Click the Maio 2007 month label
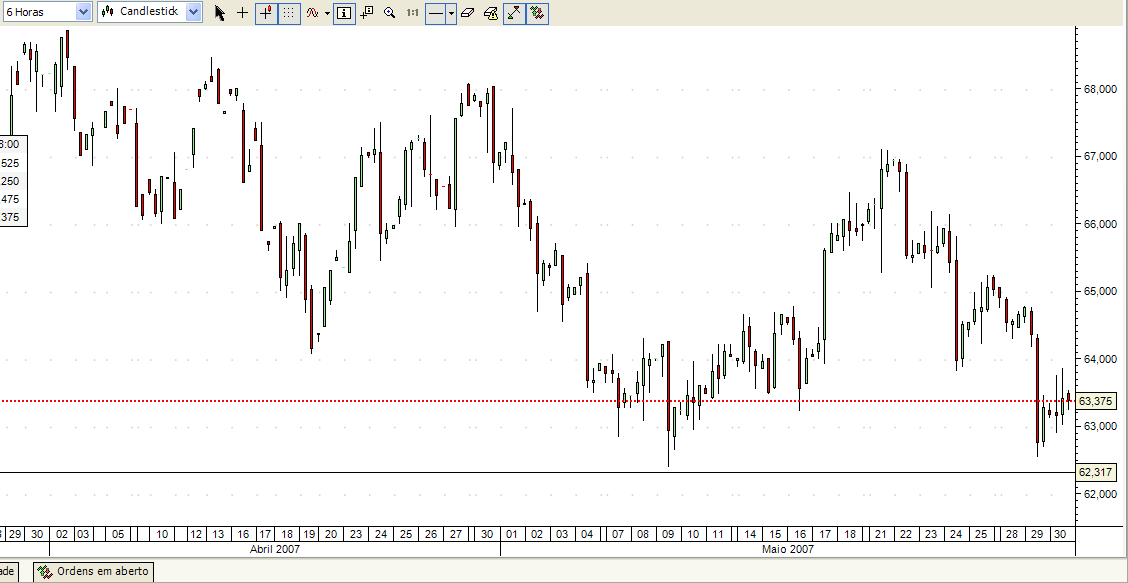 pyautogui.click(x=788, y=548)
